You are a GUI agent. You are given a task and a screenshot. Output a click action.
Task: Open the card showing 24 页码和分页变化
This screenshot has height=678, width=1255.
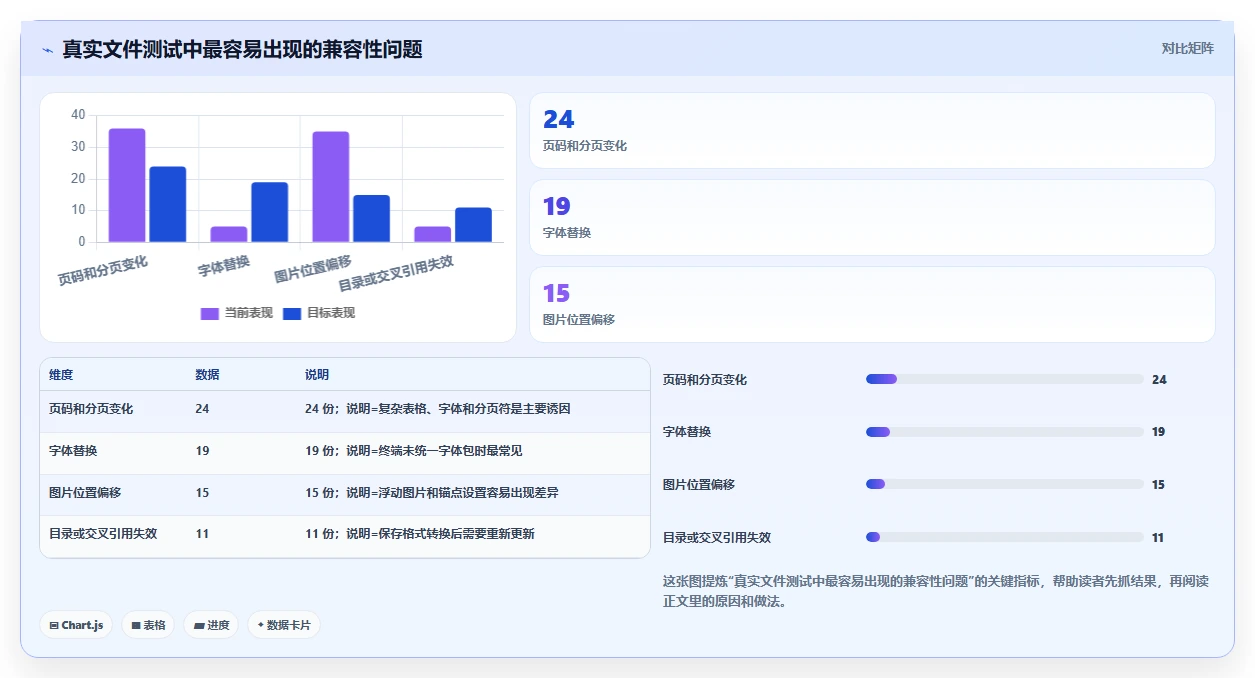pos(872,130)
